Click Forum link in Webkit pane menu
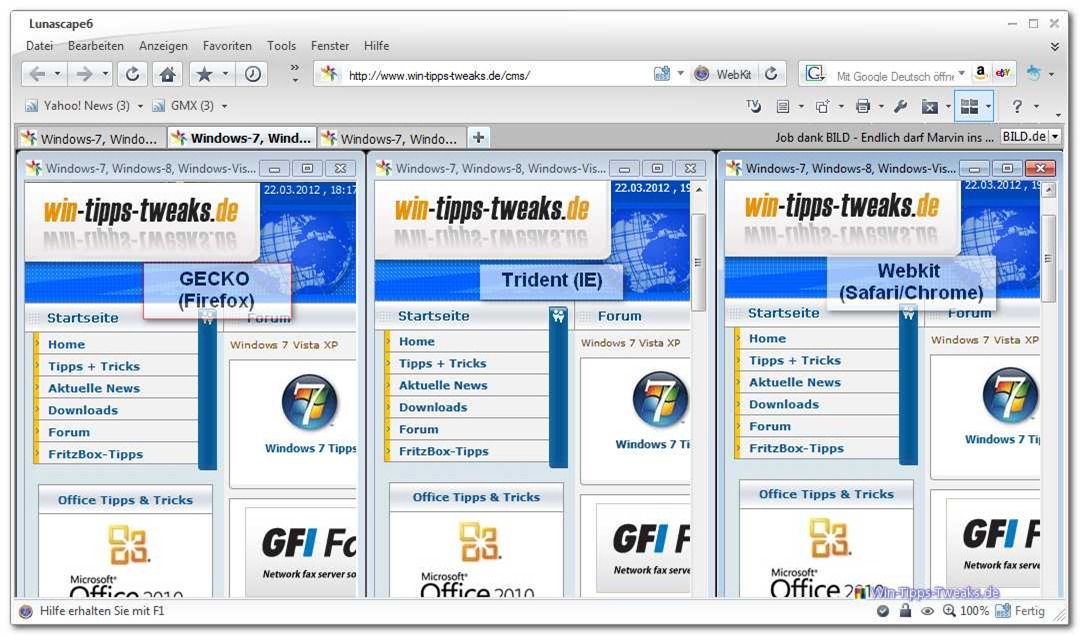Viewport: 1080px width, 636px height. (770, 427)
